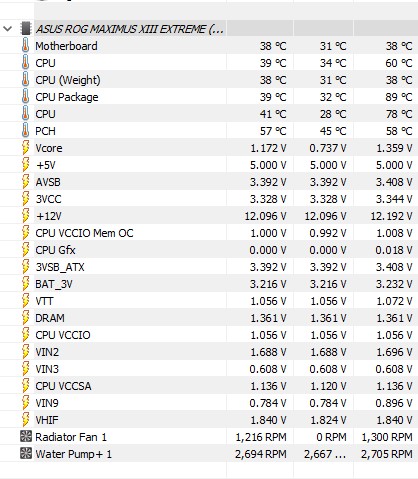418x479 pixels.
Task: Select the VIN9 voltage label
Action: pyautogui.click(x=47, y=403)
